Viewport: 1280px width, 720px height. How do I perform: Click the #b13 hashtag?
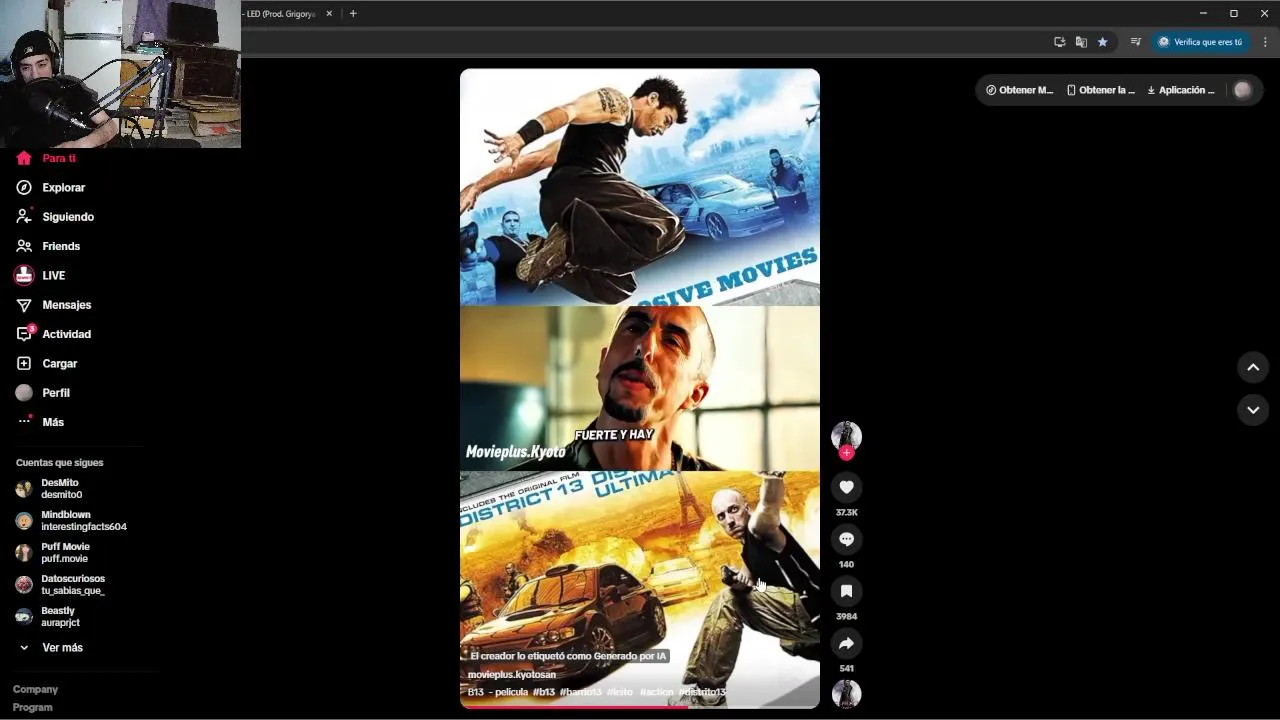click(x=544, y=692)
